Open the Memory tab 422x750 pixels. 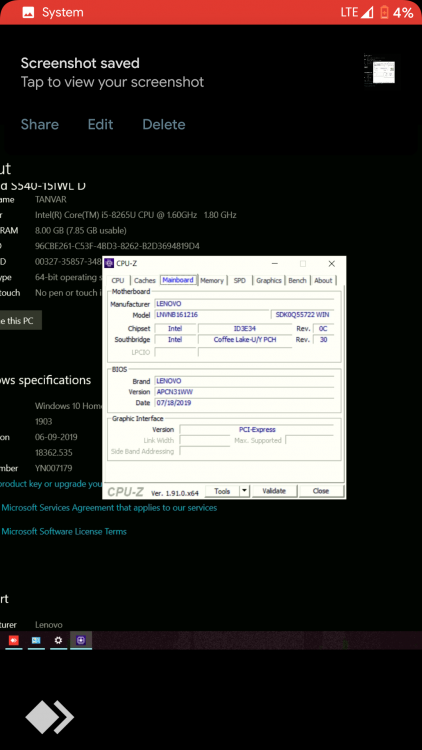pyautogui.click(x=212, y=280)
